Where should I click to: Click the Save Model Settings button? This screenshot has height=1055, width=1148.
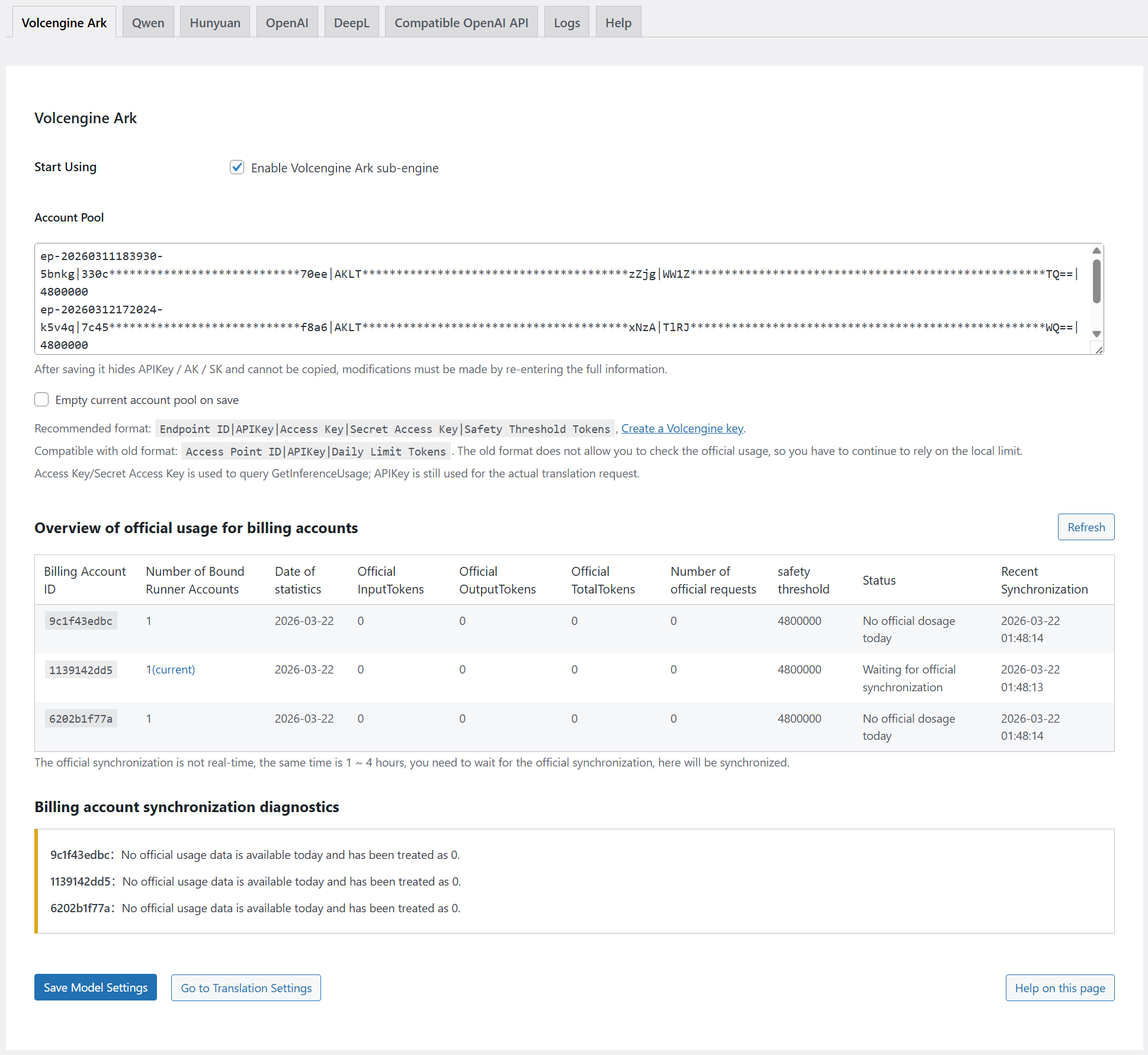(x=95, y=987)
